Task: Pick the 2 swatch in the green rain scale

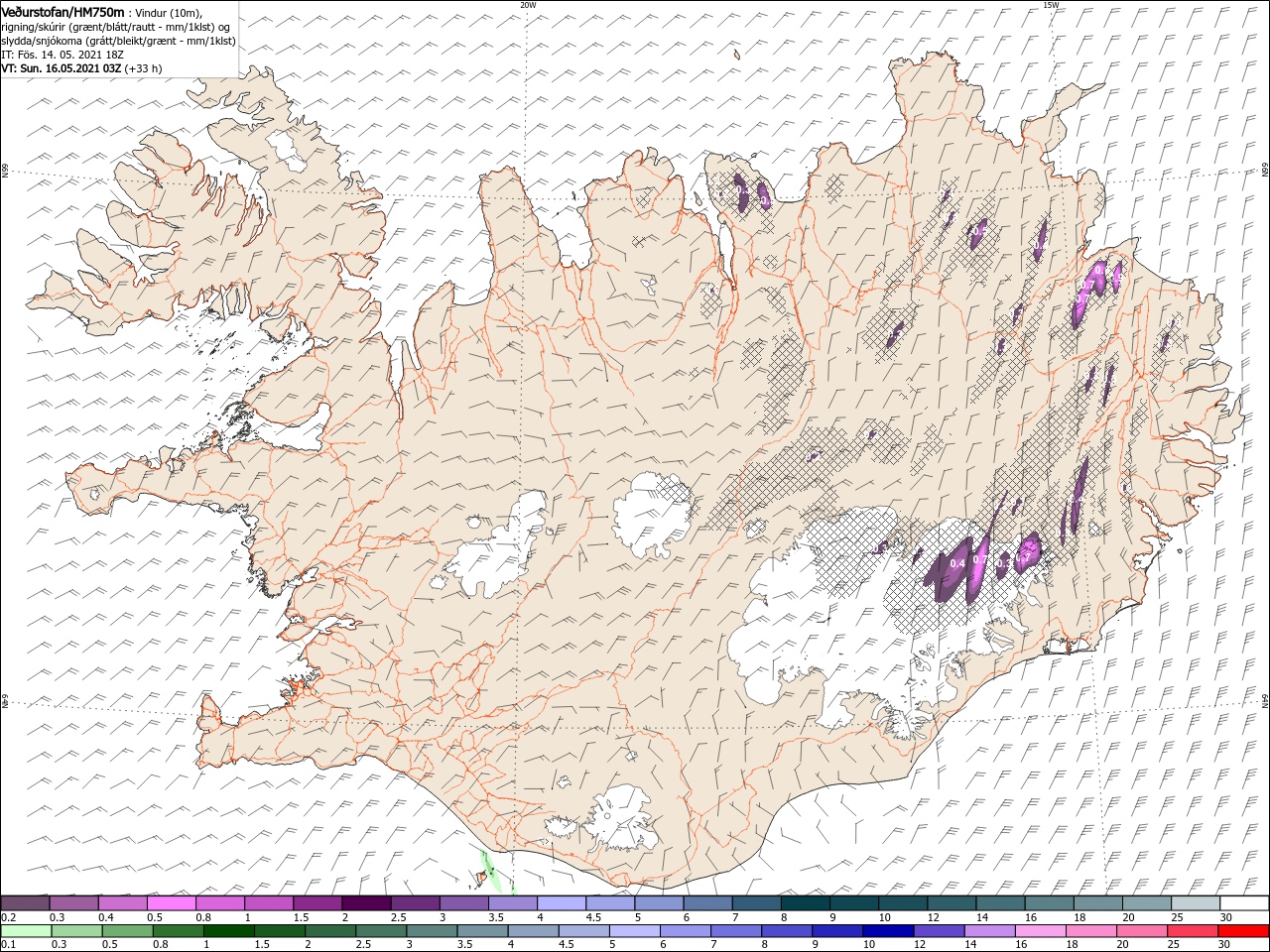Action: click(329, 931)
